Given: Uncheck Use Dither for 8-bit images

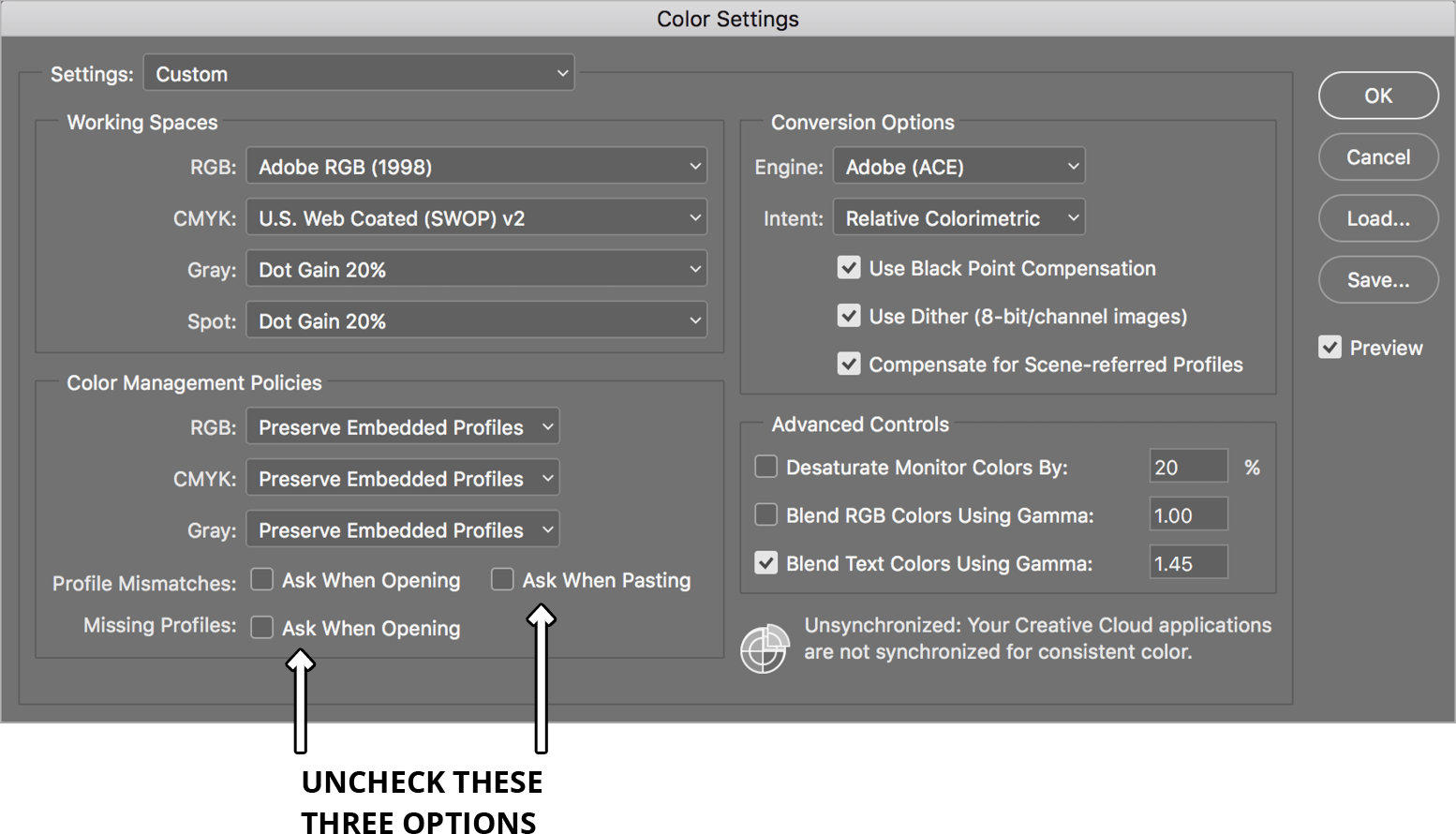Looking at the screenshot, I should click(x=849, y=316).
